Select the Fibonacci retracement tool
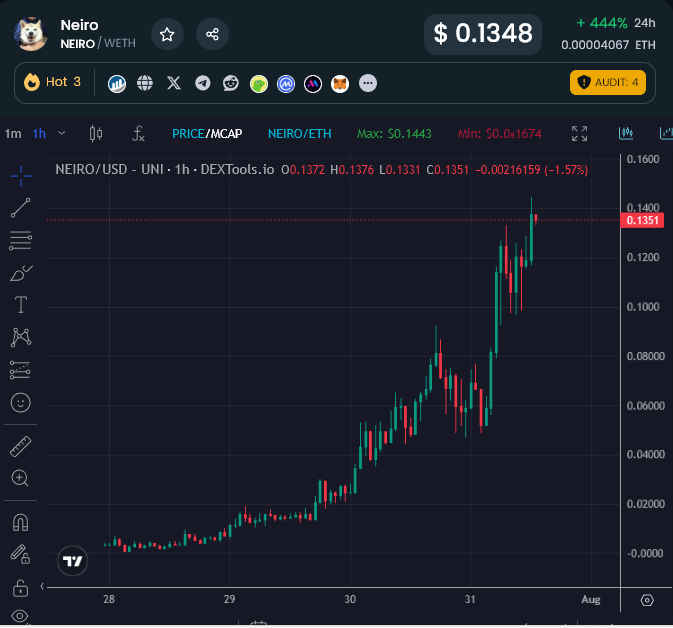The height and width of the screenshot is (628, 673). click(x=21, y=240)
